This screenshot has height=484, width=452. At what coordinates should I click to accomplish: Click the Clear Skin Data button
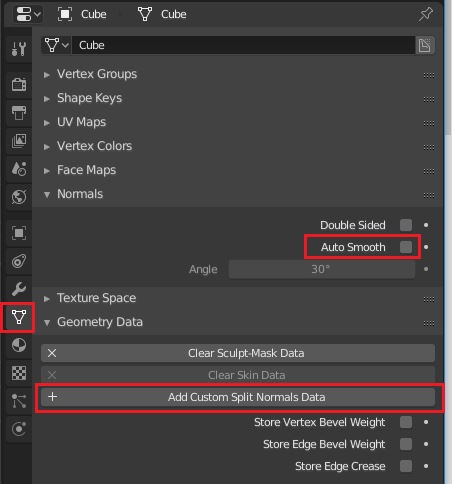(238, 375)
